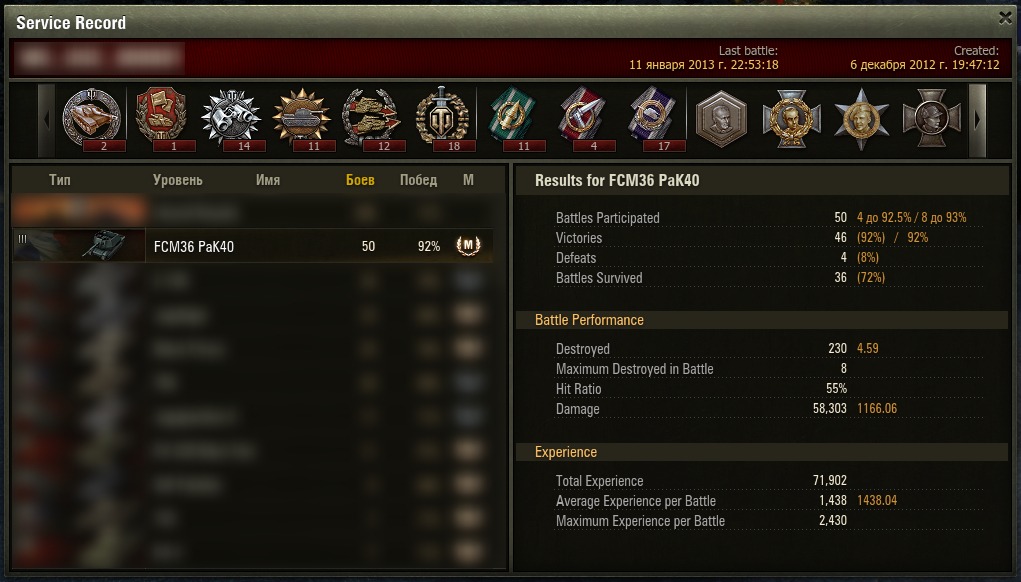Click the tank medal with count 2
Screen dimensions: 1021x582
92,118
